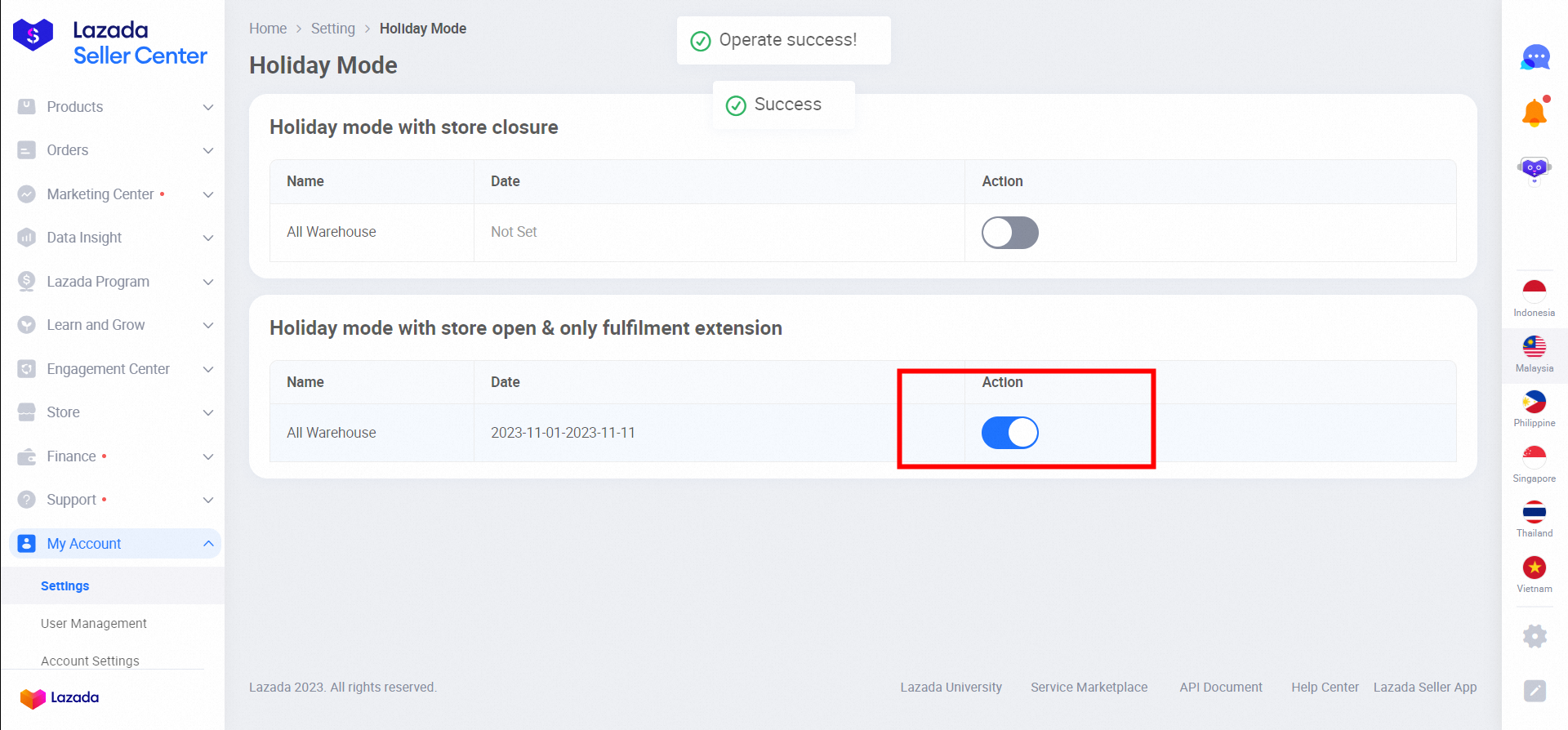Open the chat messages icon
Viewport: 1568px width, 730px height.
[1535, 57]
